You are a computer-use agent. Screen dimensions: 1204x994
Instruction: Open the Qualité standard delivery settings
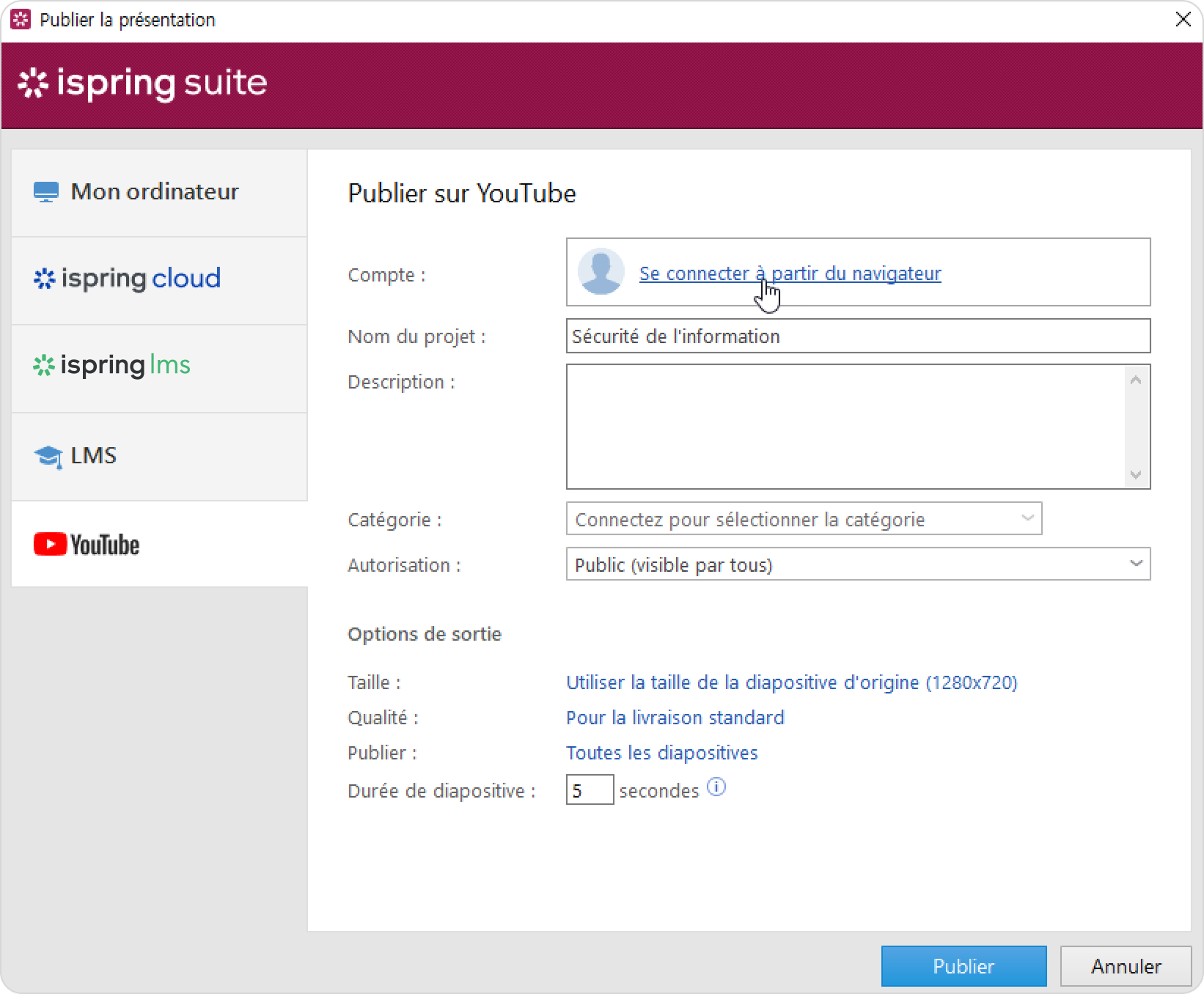click(675, 718)
